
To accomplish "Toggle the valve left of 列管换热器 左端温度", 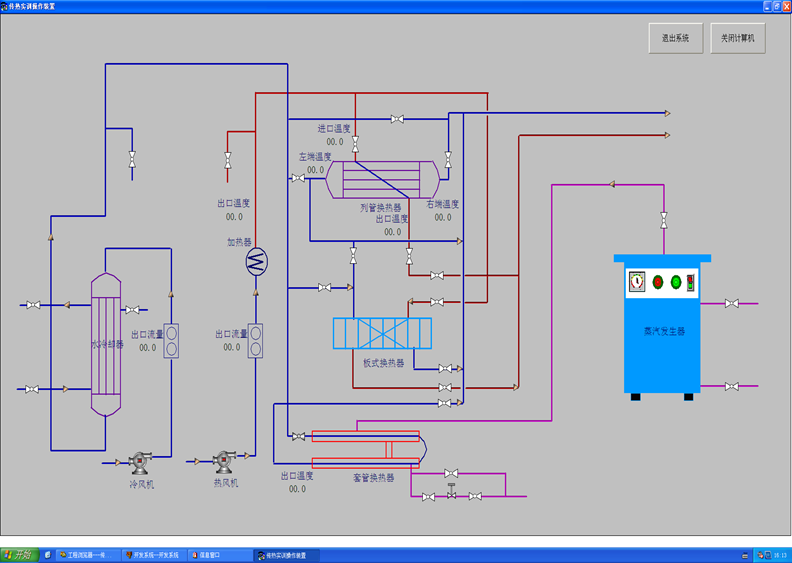I will [297, 179].
